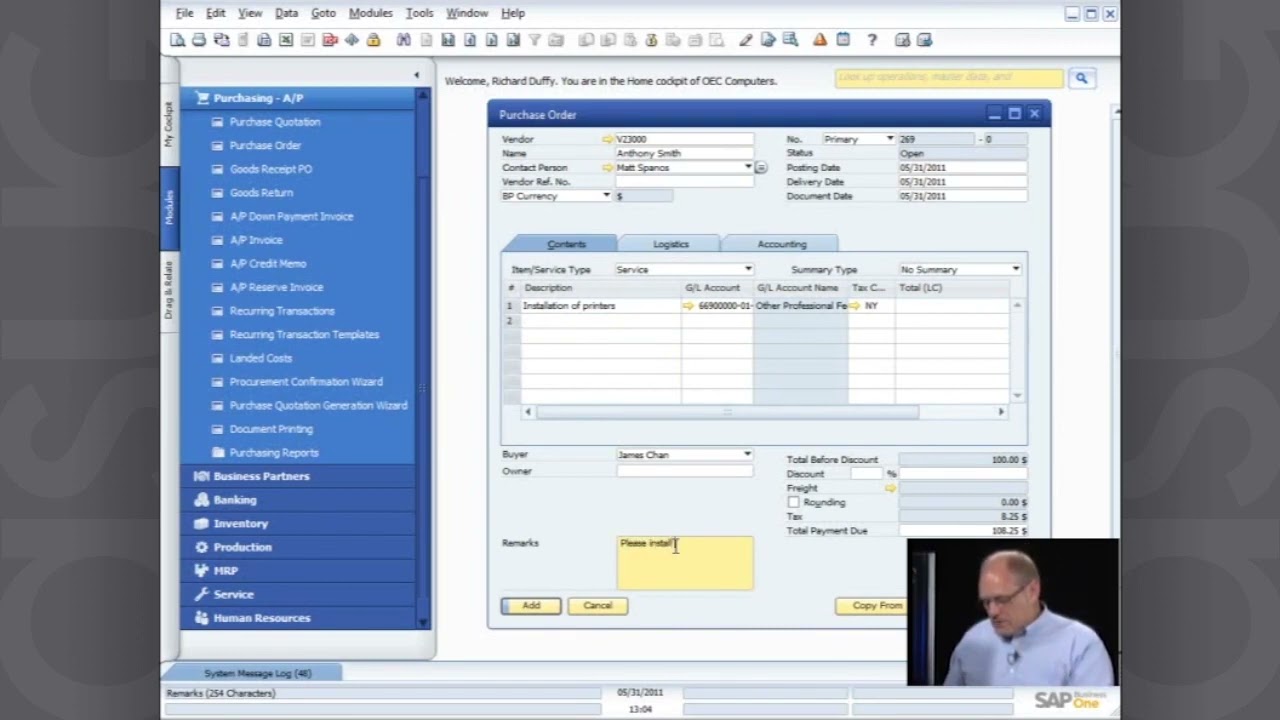
Task: Open the Query Manager toolbar icon
Action: pos(790,40)
